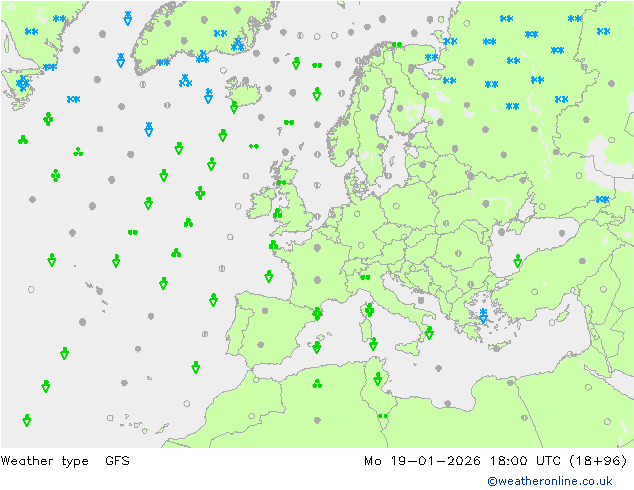
Task: Click the green shower symbol over northern Tunisia
Action: point(378,379)
